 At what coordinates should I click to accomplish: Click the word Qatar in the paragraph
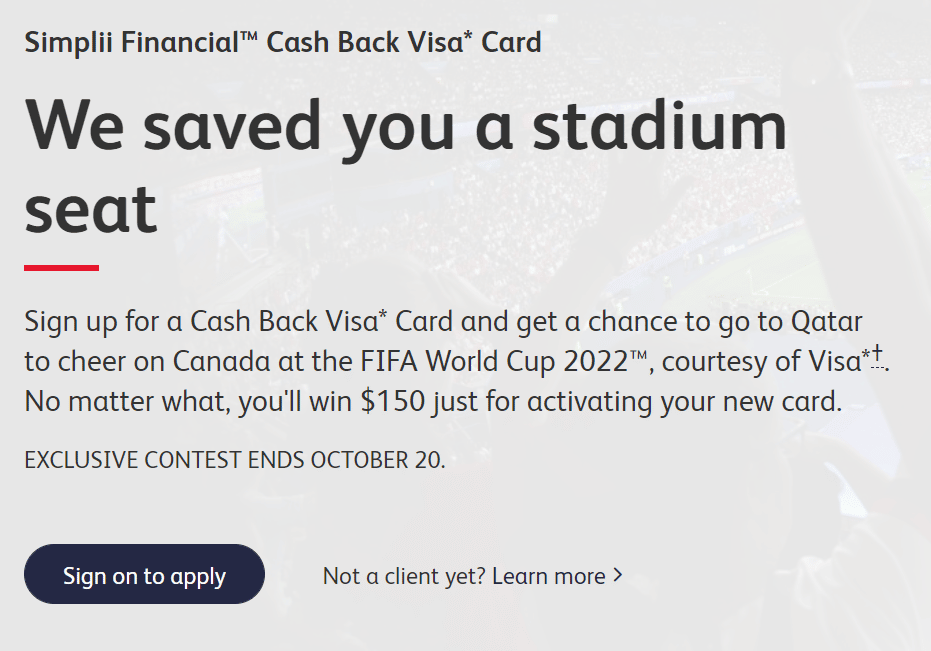(x=826, y=322)
